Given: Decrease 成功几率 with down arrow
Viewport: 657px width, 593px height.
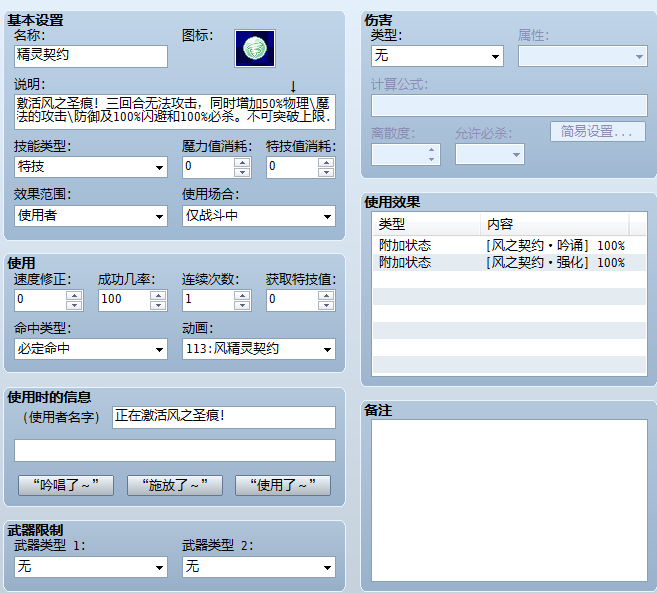Looking at the screenshot, I should (x=158, y=305).
